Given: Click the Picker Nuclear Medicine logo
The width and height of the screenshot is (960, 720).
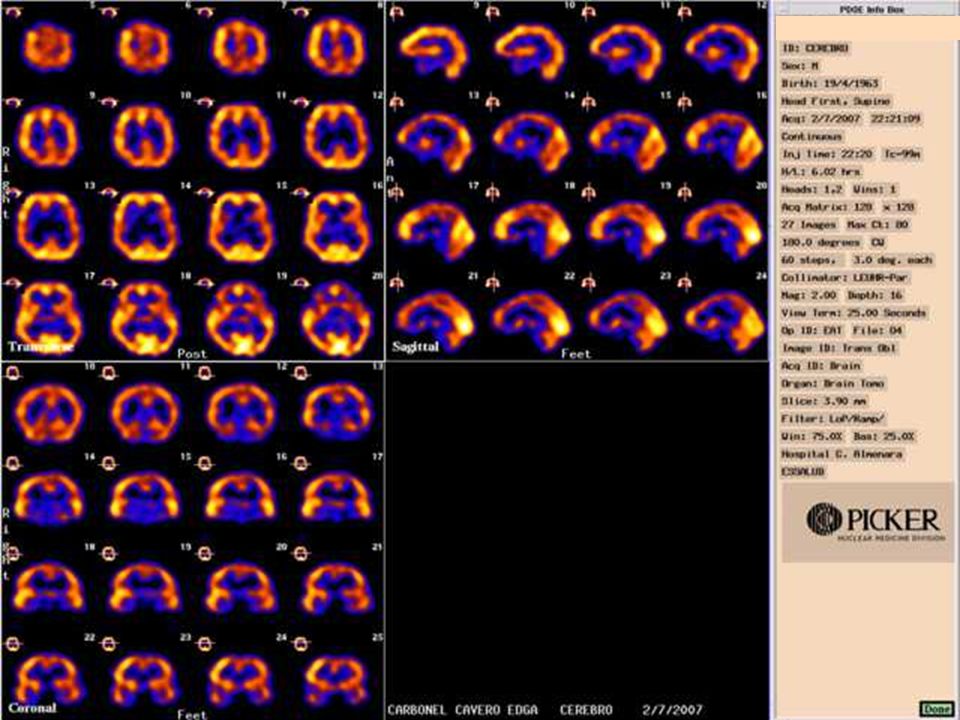Looking at the screenshot, I should point(867,522).
